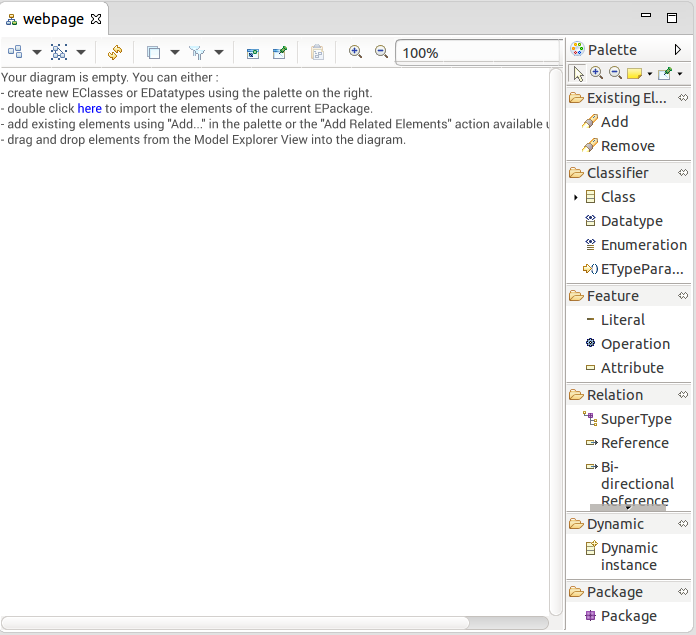Click the orange Refresh diagram icon
696x635 pixels.
tap(115, 52)
